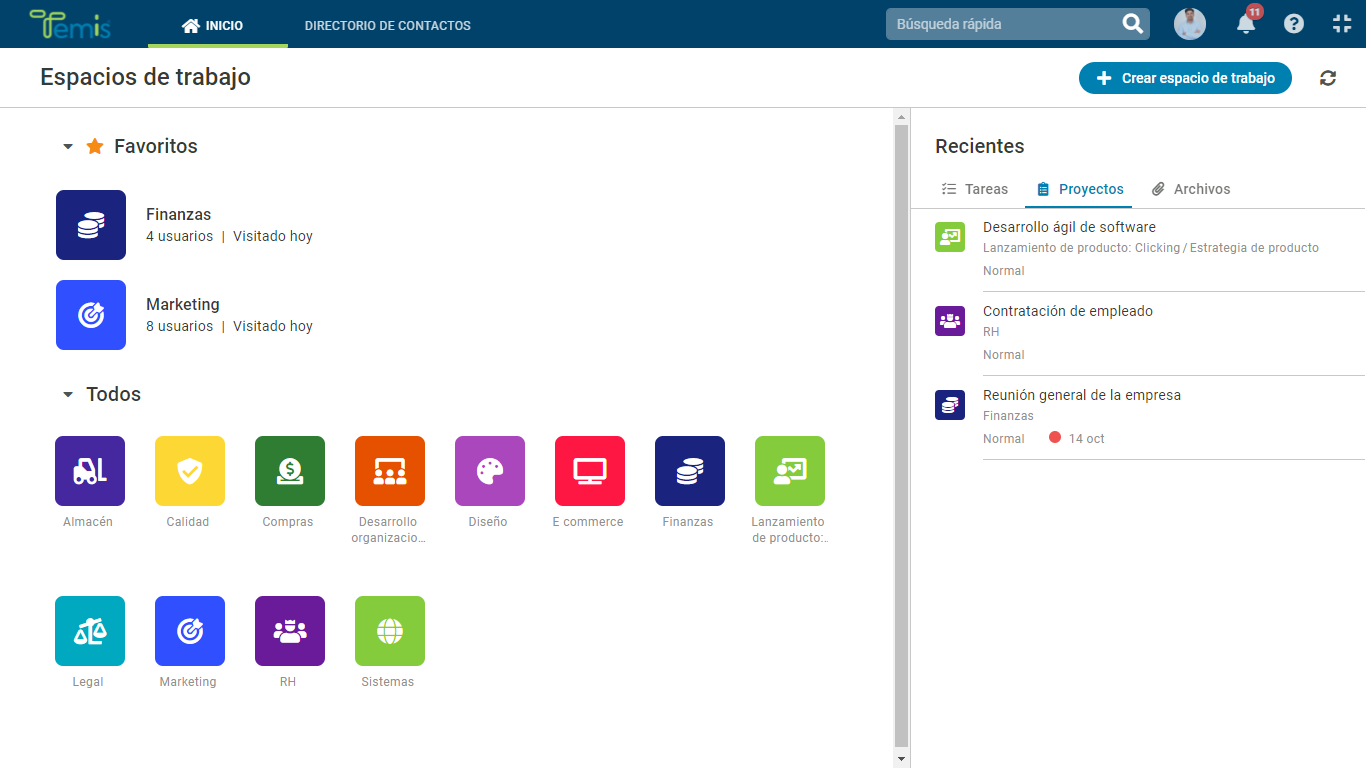Click the 'Lanzamiento de producto: Clicking / Estrategia de producto' text

click(1151, 248)
